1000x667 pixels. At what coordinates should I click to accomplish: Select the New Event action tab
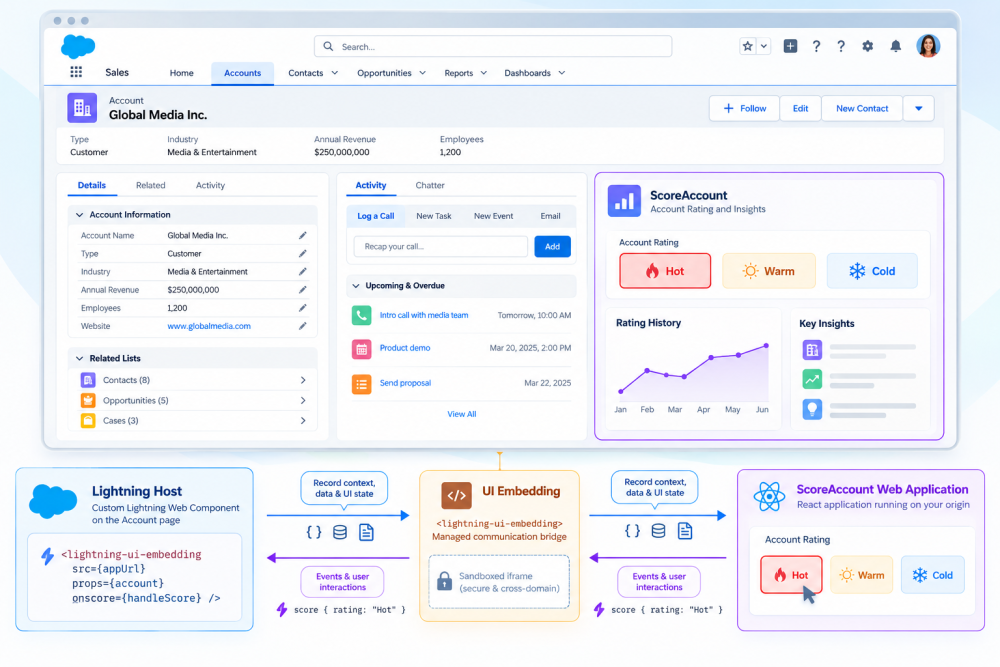(493, 216)
